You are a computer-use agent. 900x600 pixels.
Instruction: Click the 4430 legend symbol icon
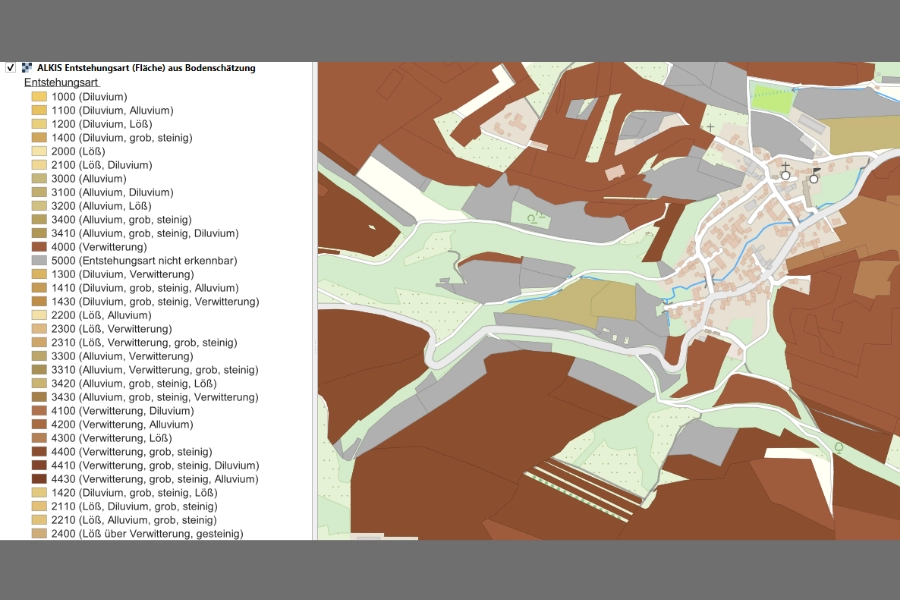point(39,479)
